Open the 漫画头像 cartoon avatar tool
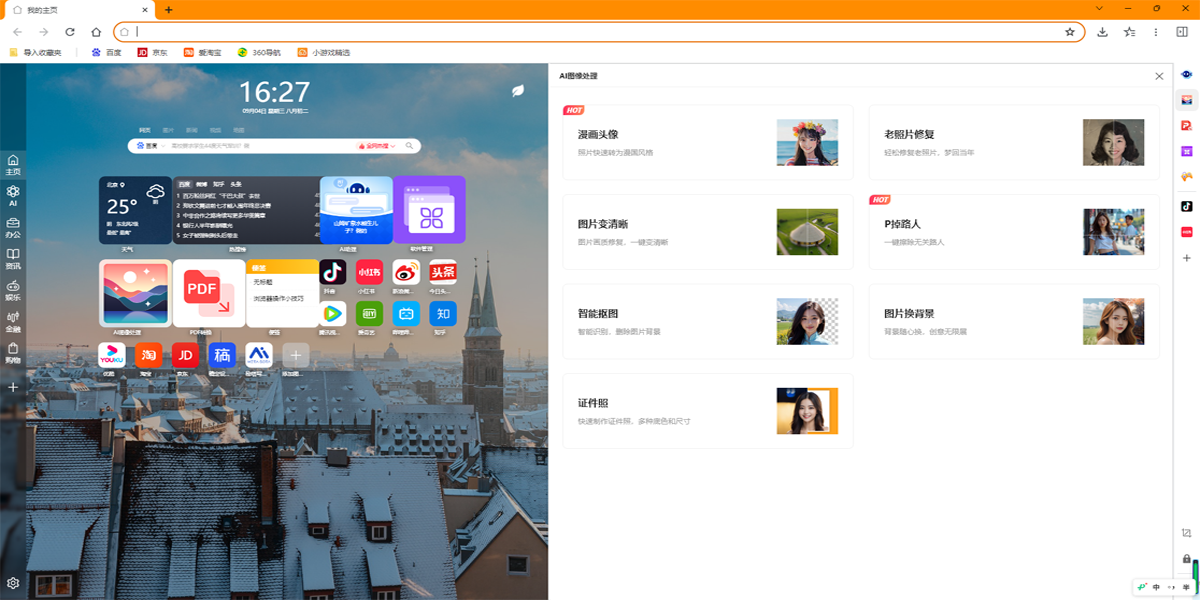 point(707,141)
